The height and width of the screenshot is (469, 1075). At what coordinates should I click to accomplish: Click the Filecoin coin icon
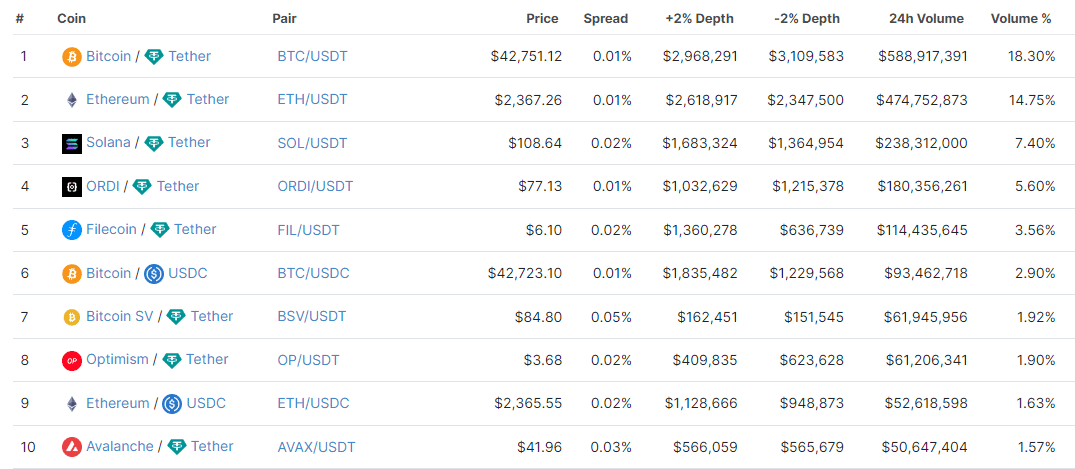pyautogui.click(x=71, y=230)
